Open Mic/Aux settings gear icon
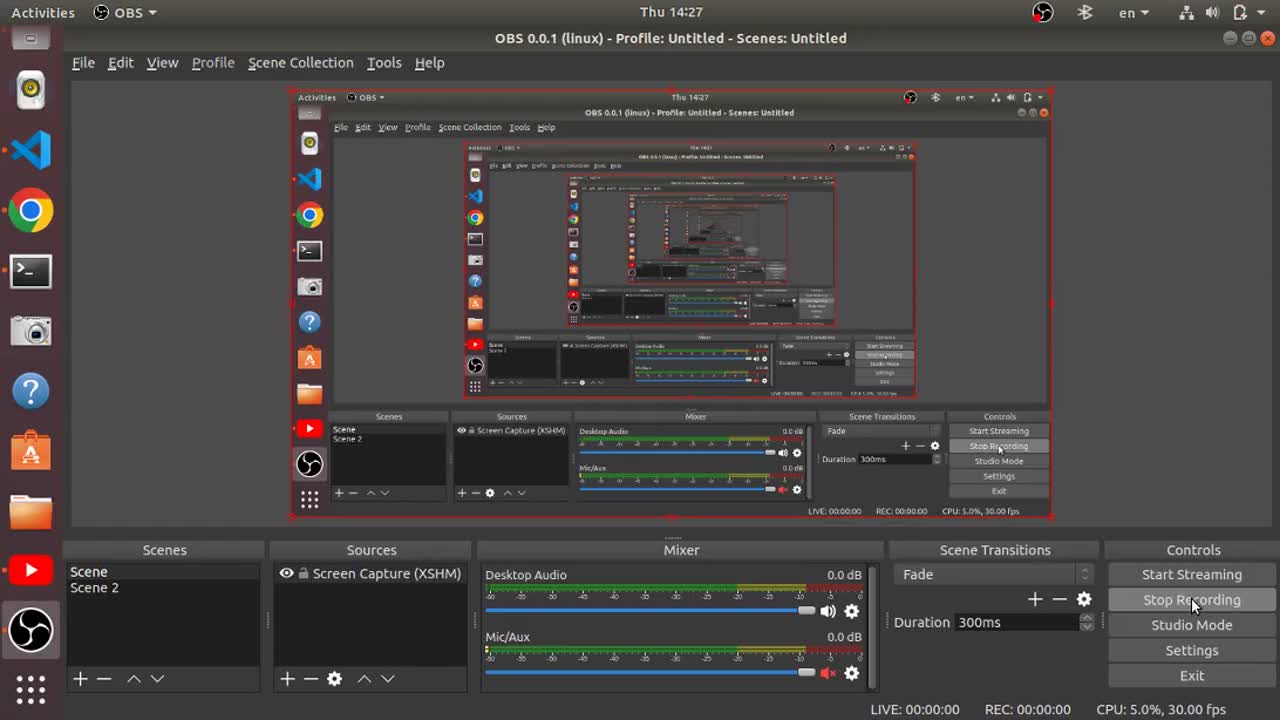 click(851, 673)
